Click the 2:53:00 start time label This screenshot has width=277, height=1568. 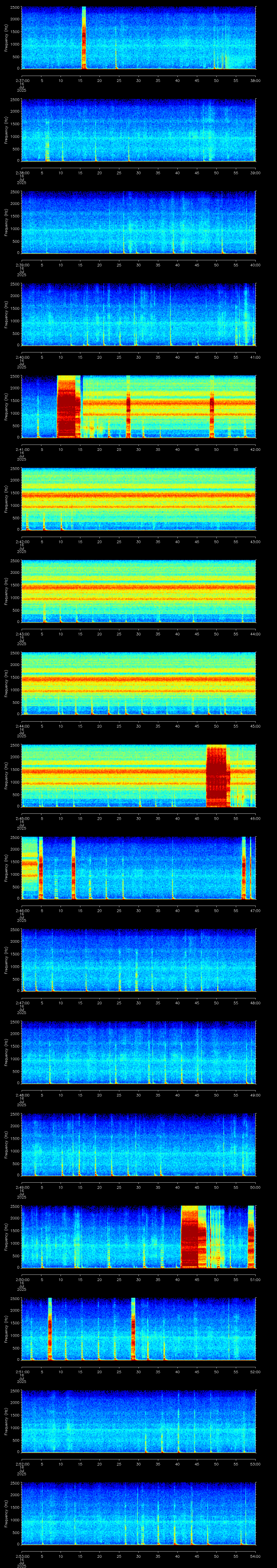[22, 1556]
